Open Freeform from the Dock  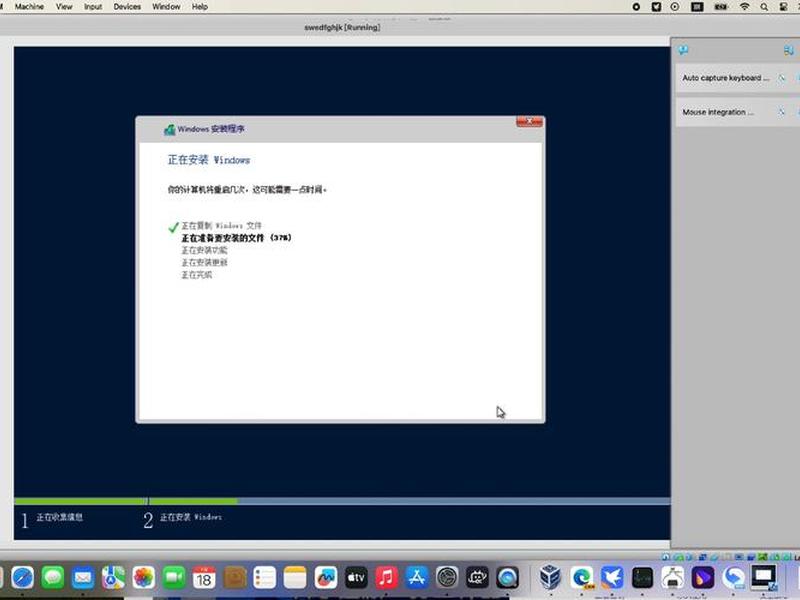pyautogui.click(x=326, y=578)
